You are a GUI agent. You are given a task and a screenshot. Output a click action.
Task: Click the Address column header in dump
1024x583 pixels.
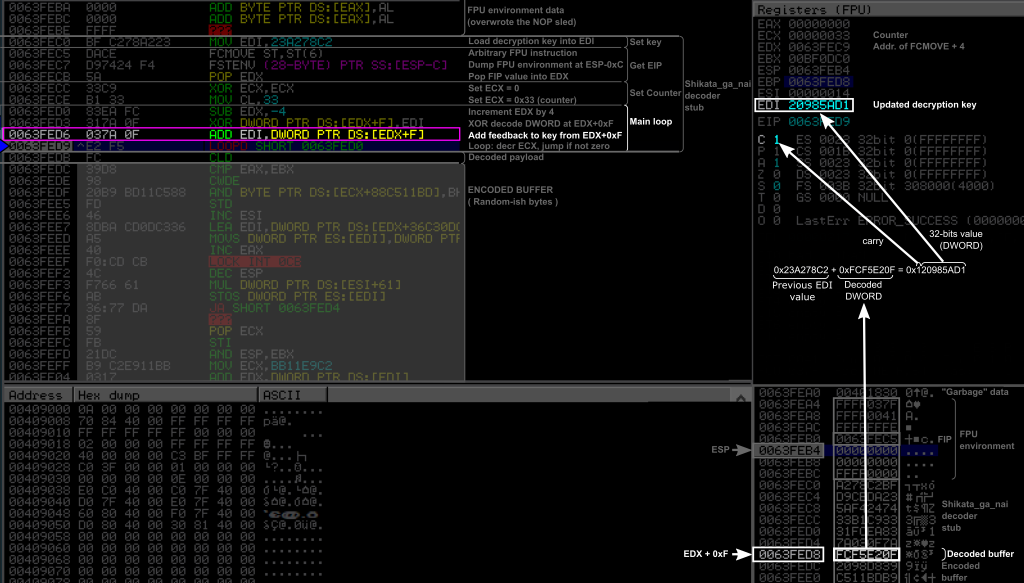tap(38, 395)
